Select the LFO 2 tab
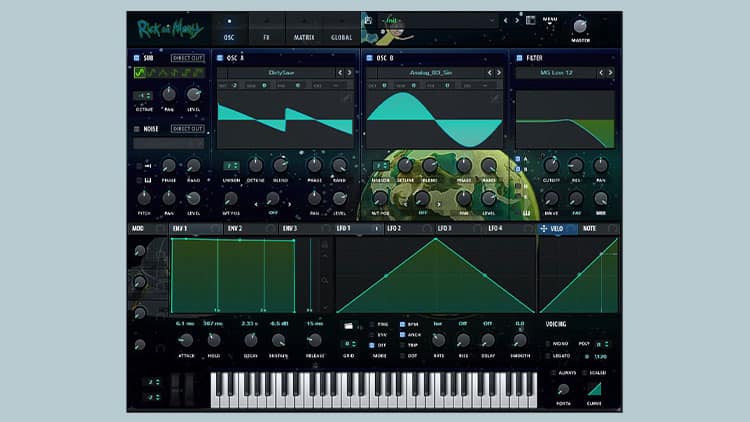The width and height of the screenshot is (750, 422). (410, 229)
